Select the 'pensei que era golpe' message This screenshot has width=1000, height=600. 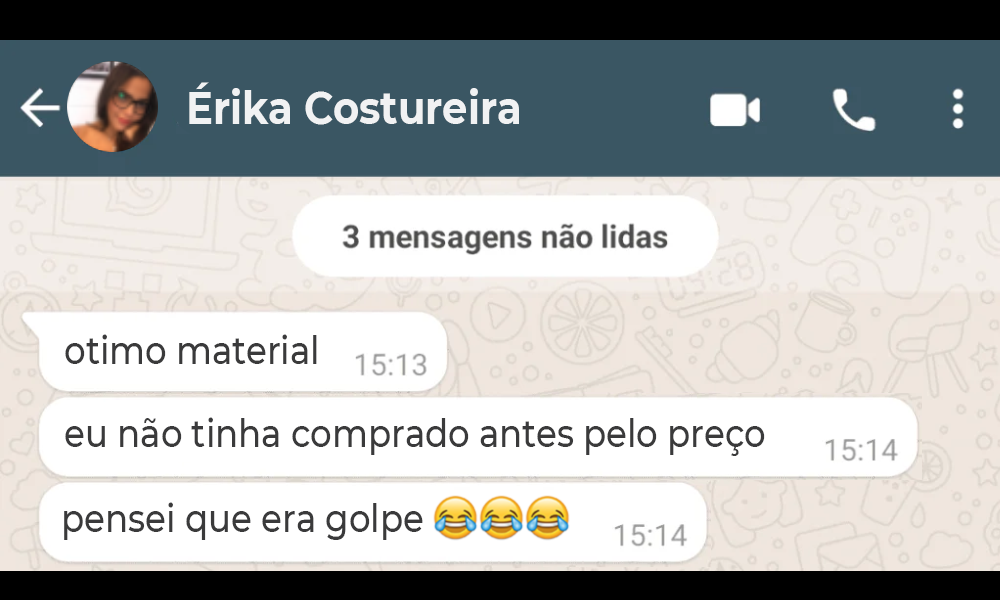click(372, 522)
